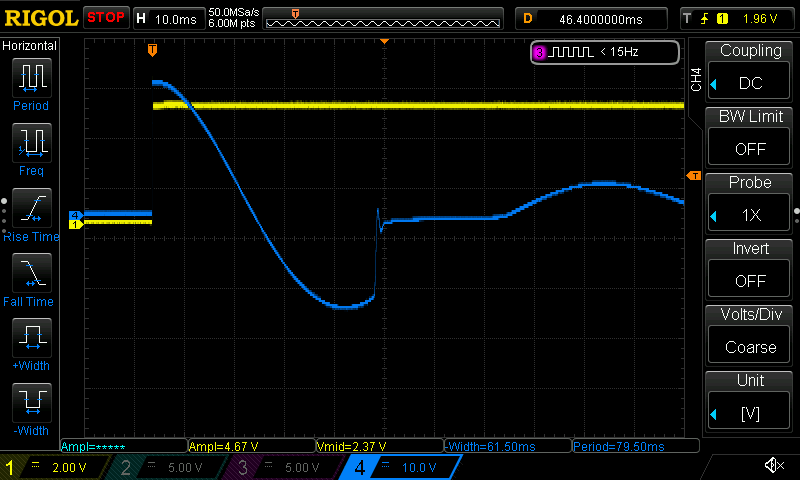Select the +Width measurement icon

pyautogui.click(x=32, y=337)
